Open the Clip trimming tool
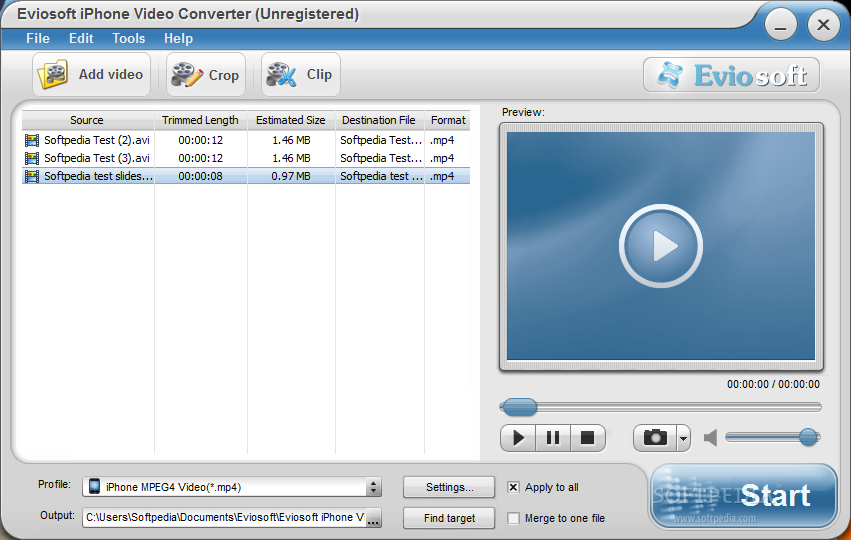Viewport: 851px width, 540px height. click(x=301, y=74)
